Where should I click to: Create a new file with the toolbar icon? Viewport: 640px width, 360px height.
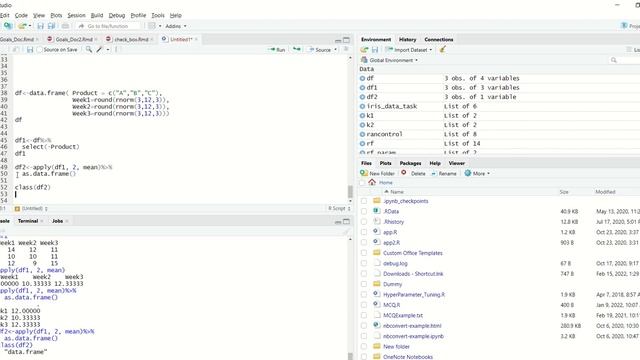(8, 26)
